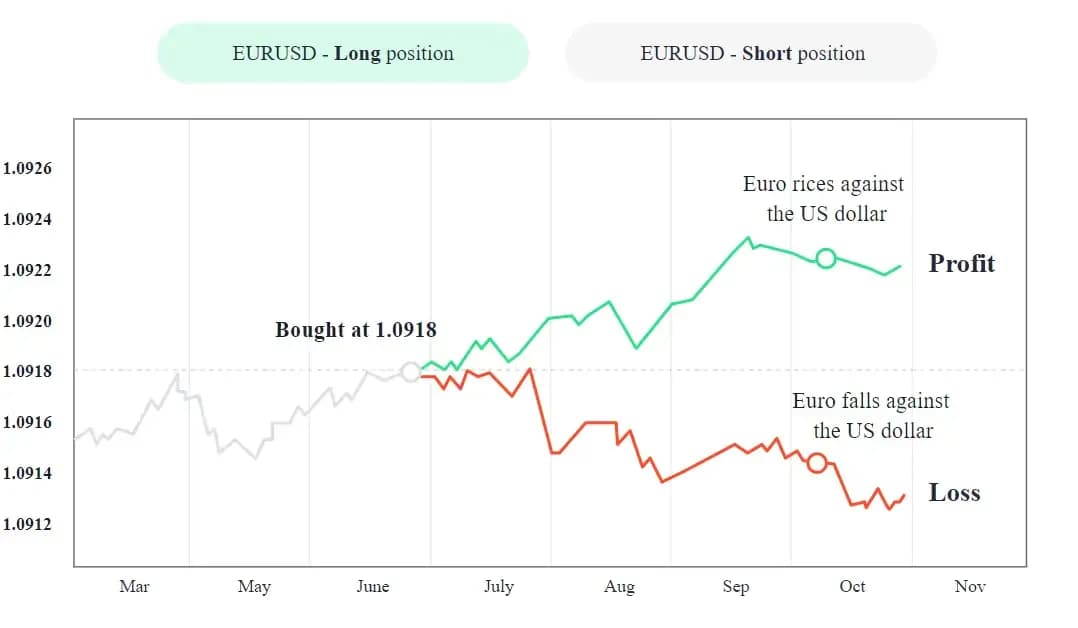Click the Nov label on the time axis
The height and width of the screenshot is (628, 1078).
point(969,587)
